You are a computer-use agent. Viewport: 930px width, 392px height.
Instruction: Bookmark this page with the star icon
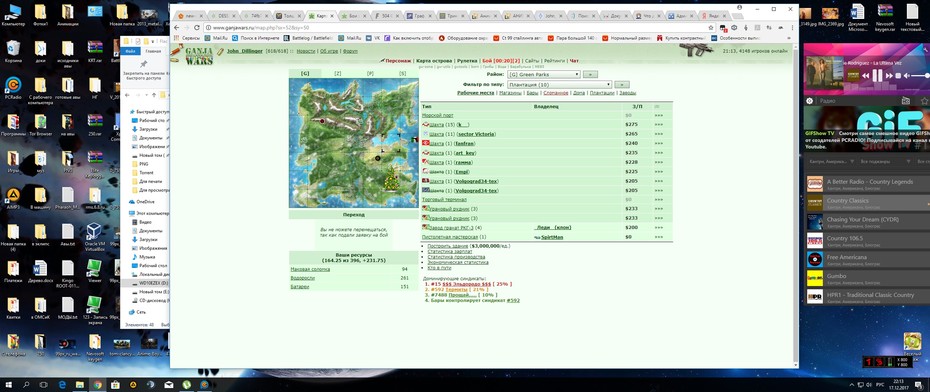coord(711,28)
